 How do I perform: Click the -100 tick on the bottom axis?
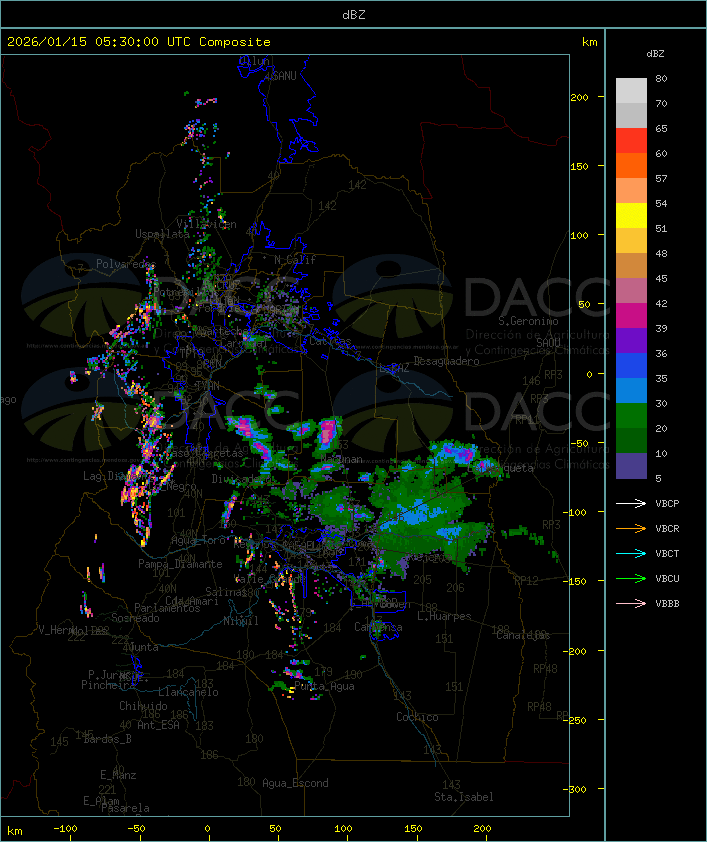pos(65,829)
